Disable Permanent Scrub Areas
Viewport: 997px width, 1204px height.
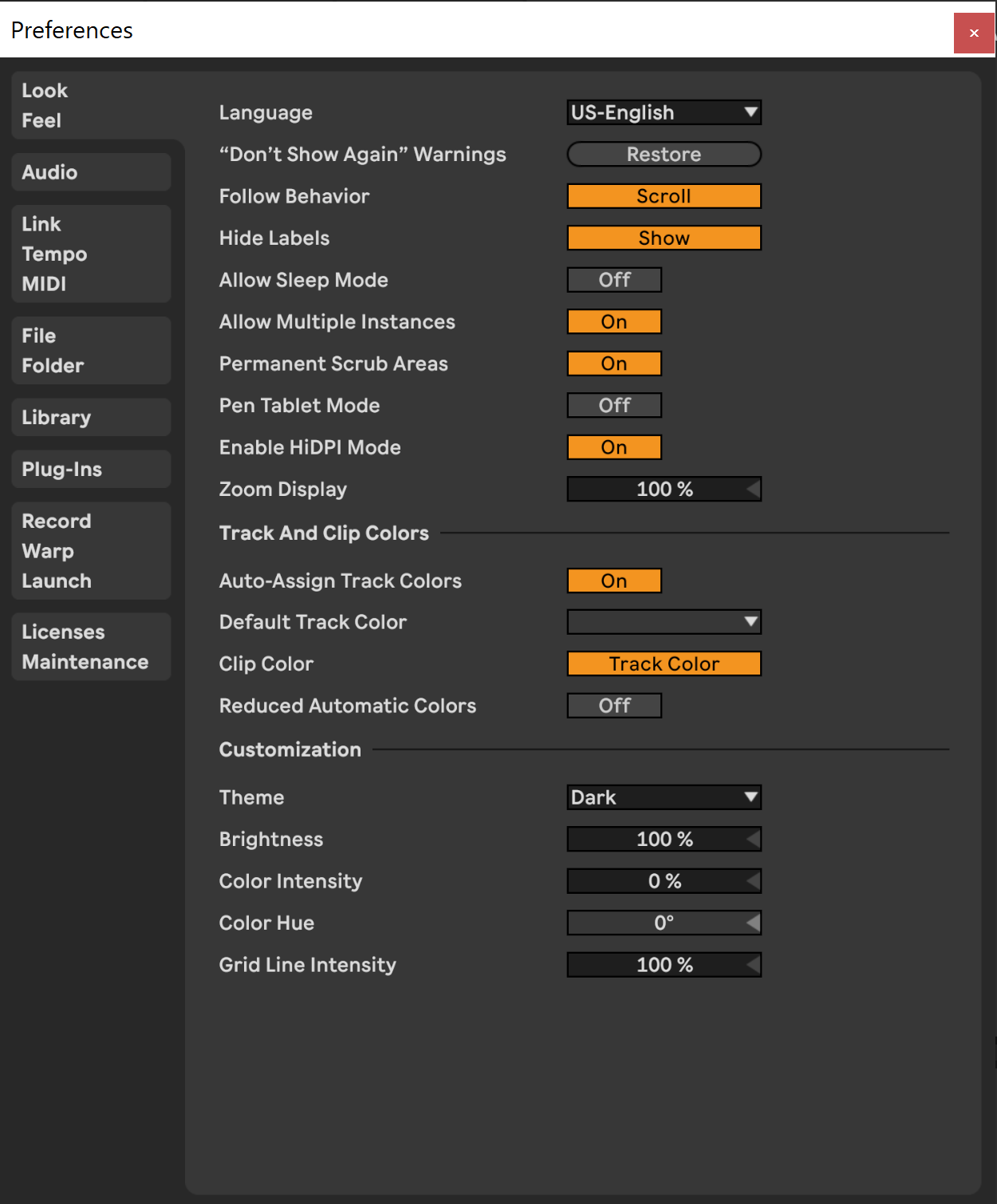pyautogui.click(x=614, y=363)
